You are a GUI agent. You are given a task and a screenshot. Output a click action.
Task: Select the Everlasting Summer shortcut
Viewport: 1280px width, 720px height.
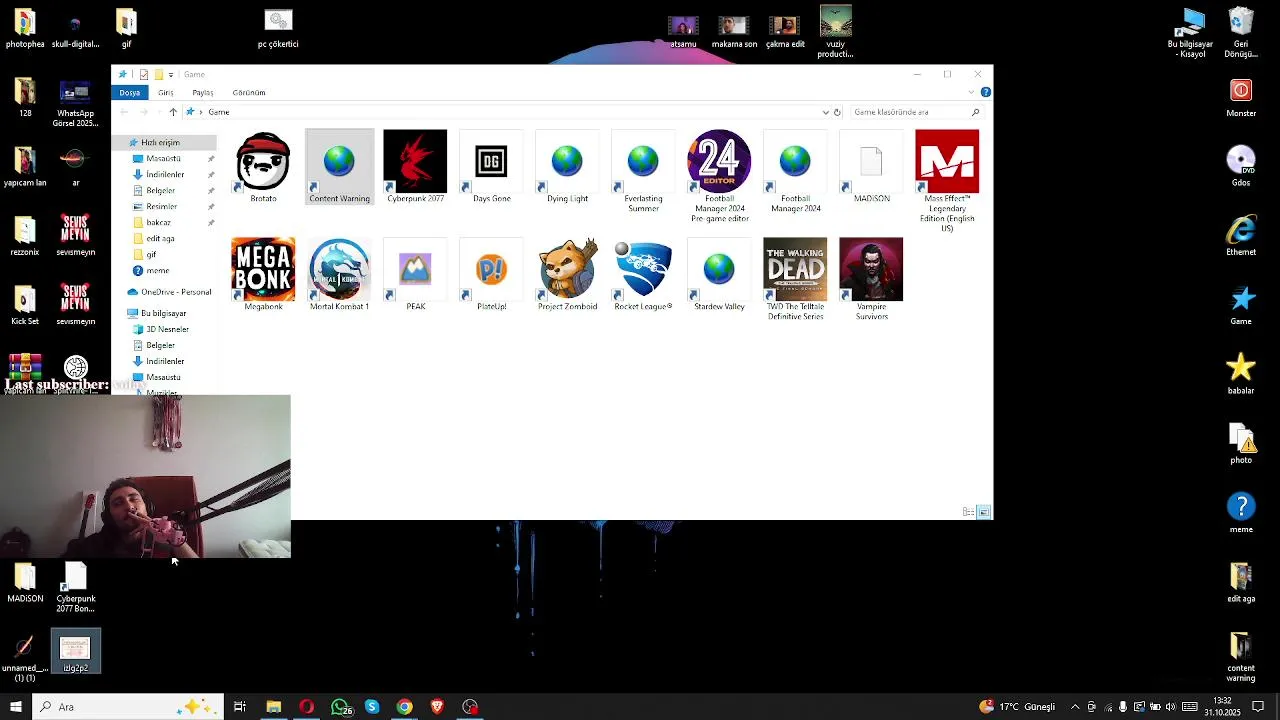pos(643,171)
